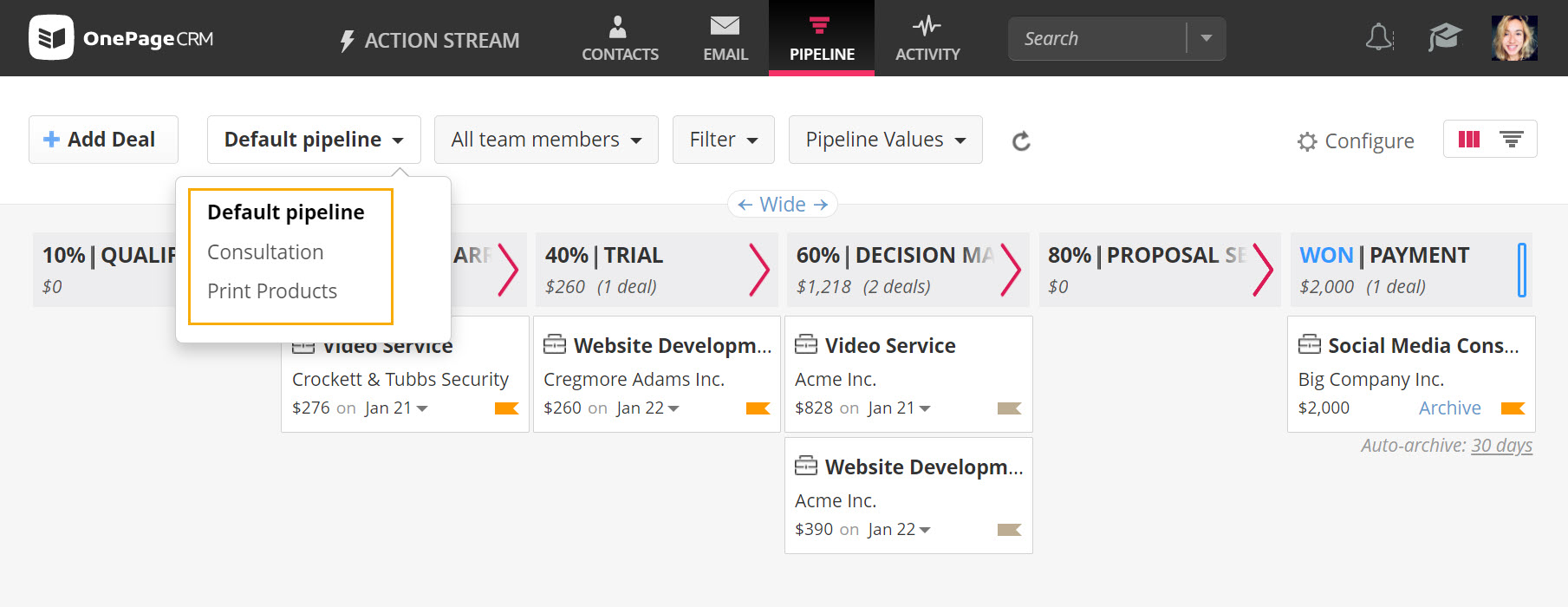Open Crockett & Tubbs Security contact

coord(400,380)
